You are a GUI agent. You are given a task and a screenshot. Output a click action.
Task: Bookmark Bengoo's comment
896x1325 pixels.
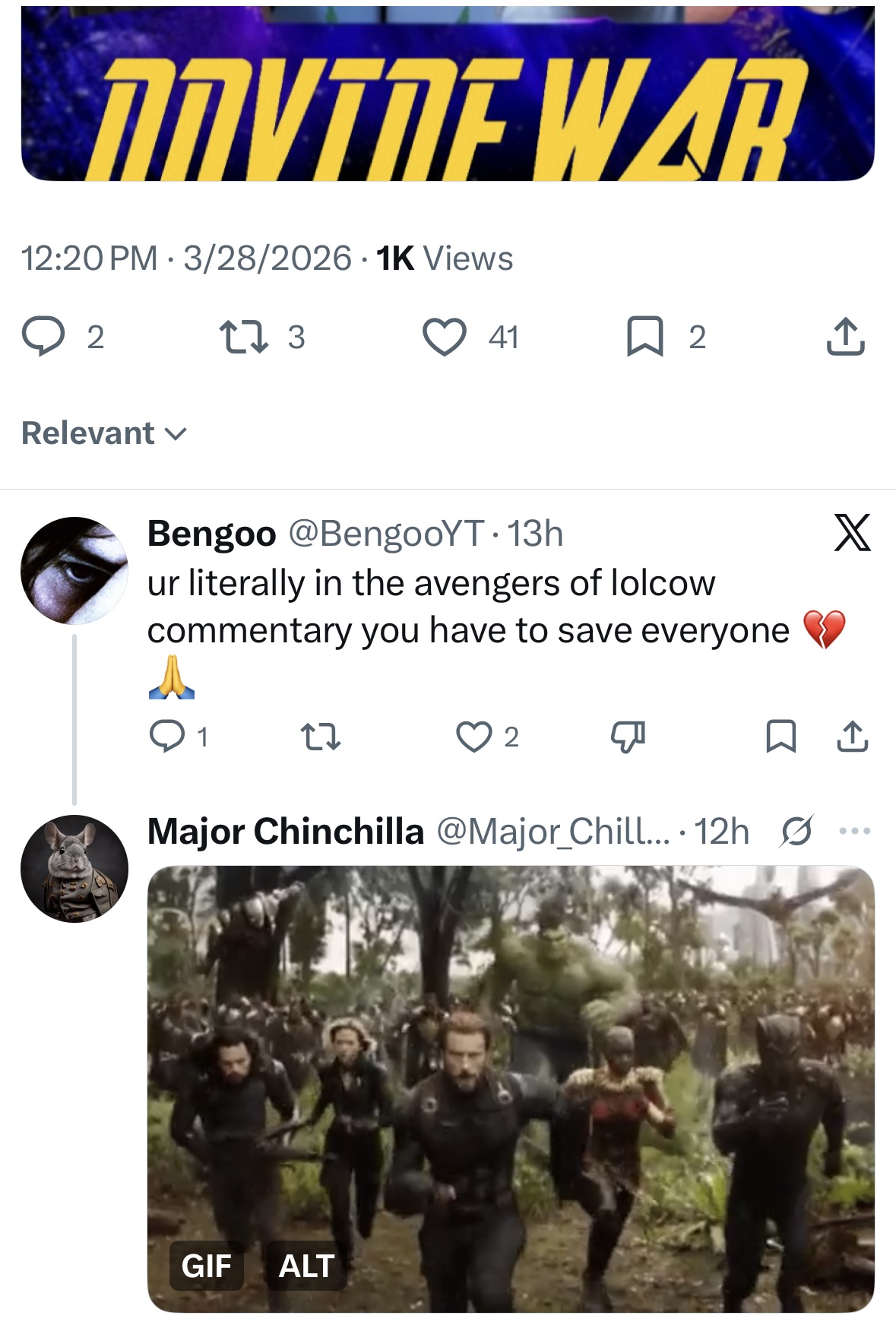point(781,736)
